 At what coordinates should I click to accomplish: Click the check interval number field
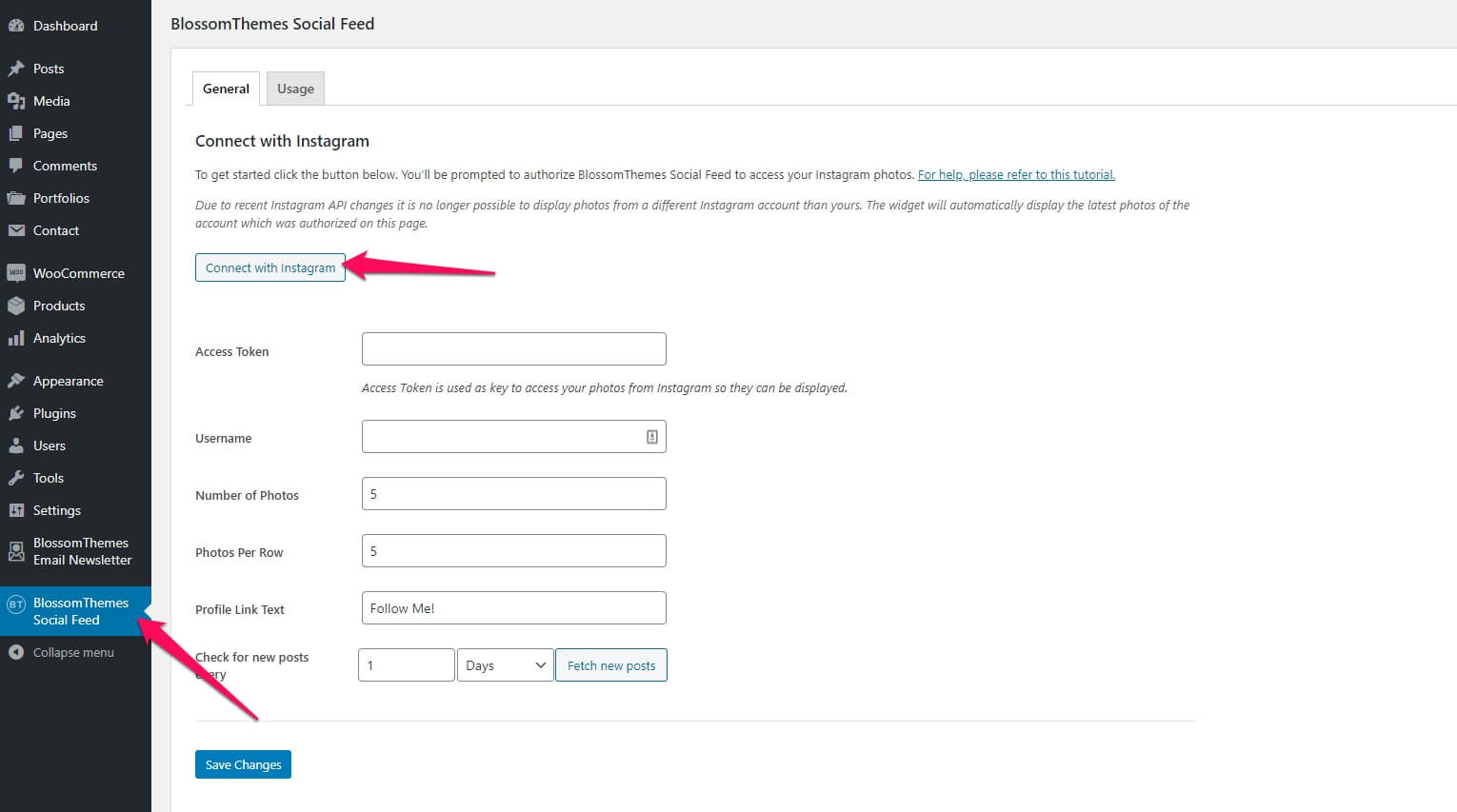[407, 665]
